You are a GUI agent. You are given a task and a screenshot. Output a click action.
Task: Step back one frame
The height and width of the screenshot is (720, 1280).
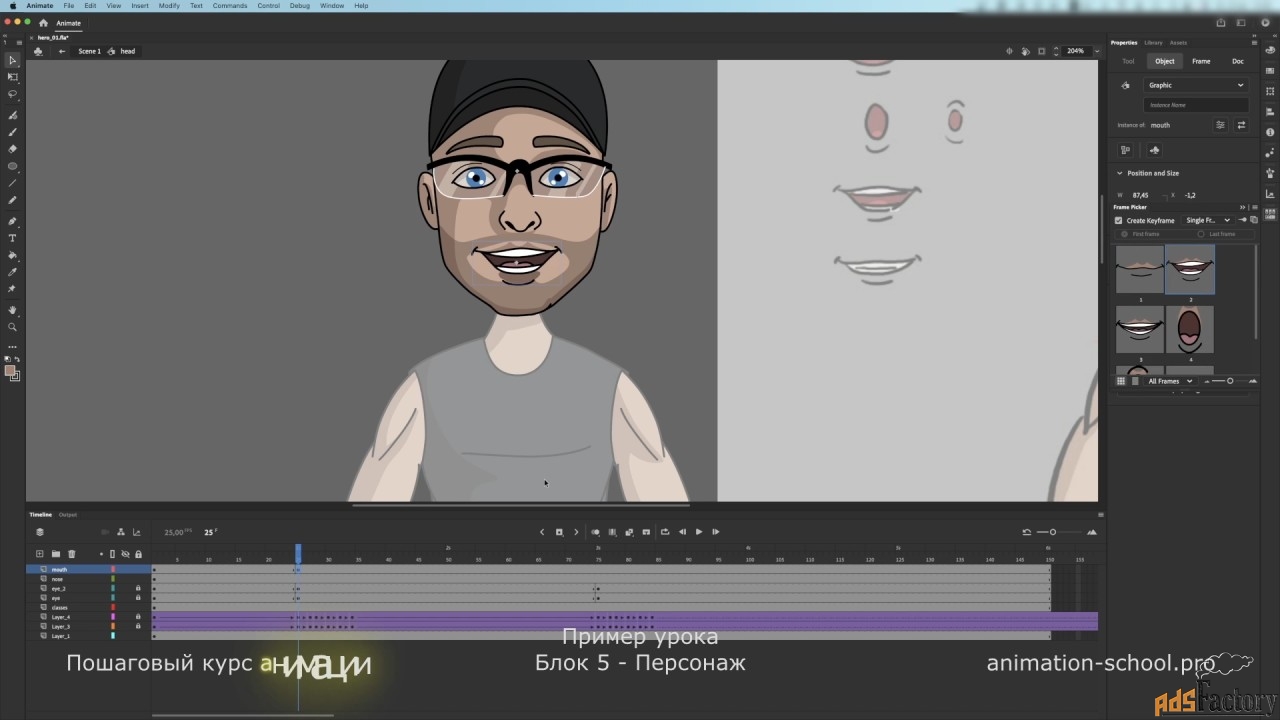pos(683,532)
